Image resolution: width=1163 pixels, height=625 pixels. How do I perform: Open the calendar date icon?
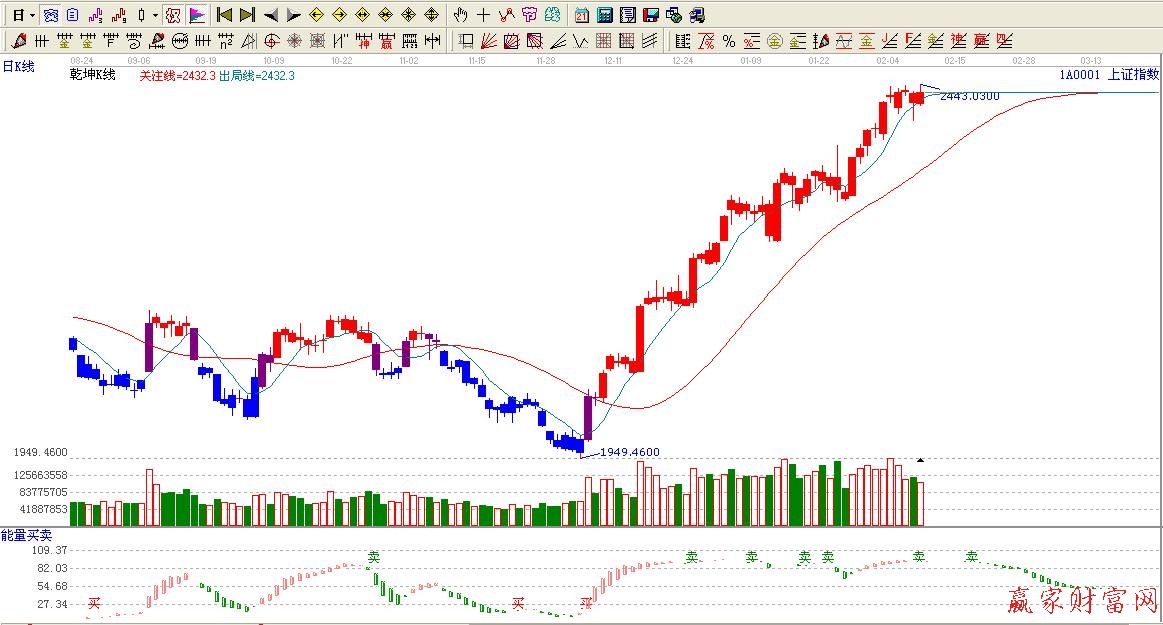tap(582, 15)
